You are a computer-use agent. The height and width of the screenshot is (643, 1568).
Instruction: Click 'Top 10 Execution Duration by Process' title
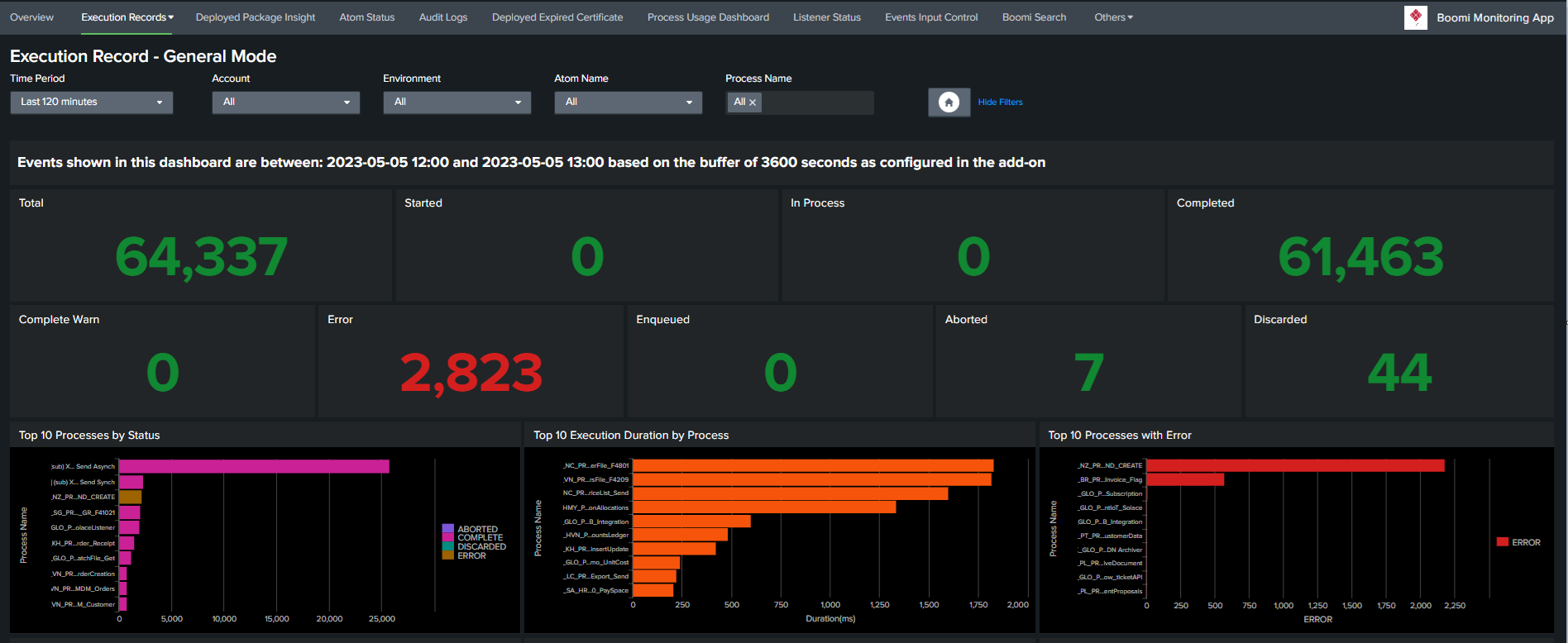coord(631,436)
